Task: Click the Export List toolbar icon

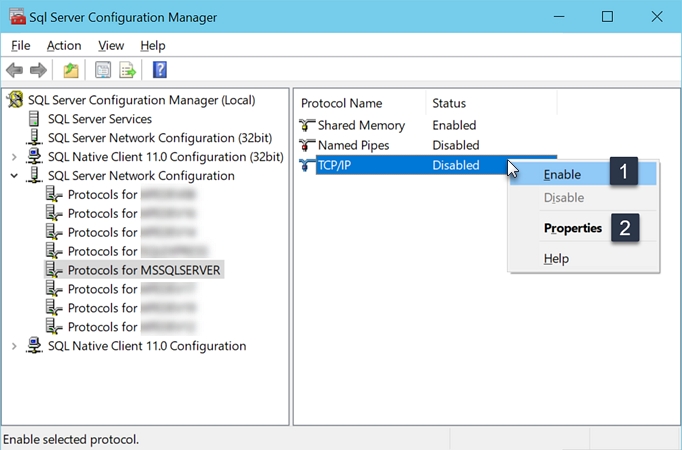Action: 128,70
